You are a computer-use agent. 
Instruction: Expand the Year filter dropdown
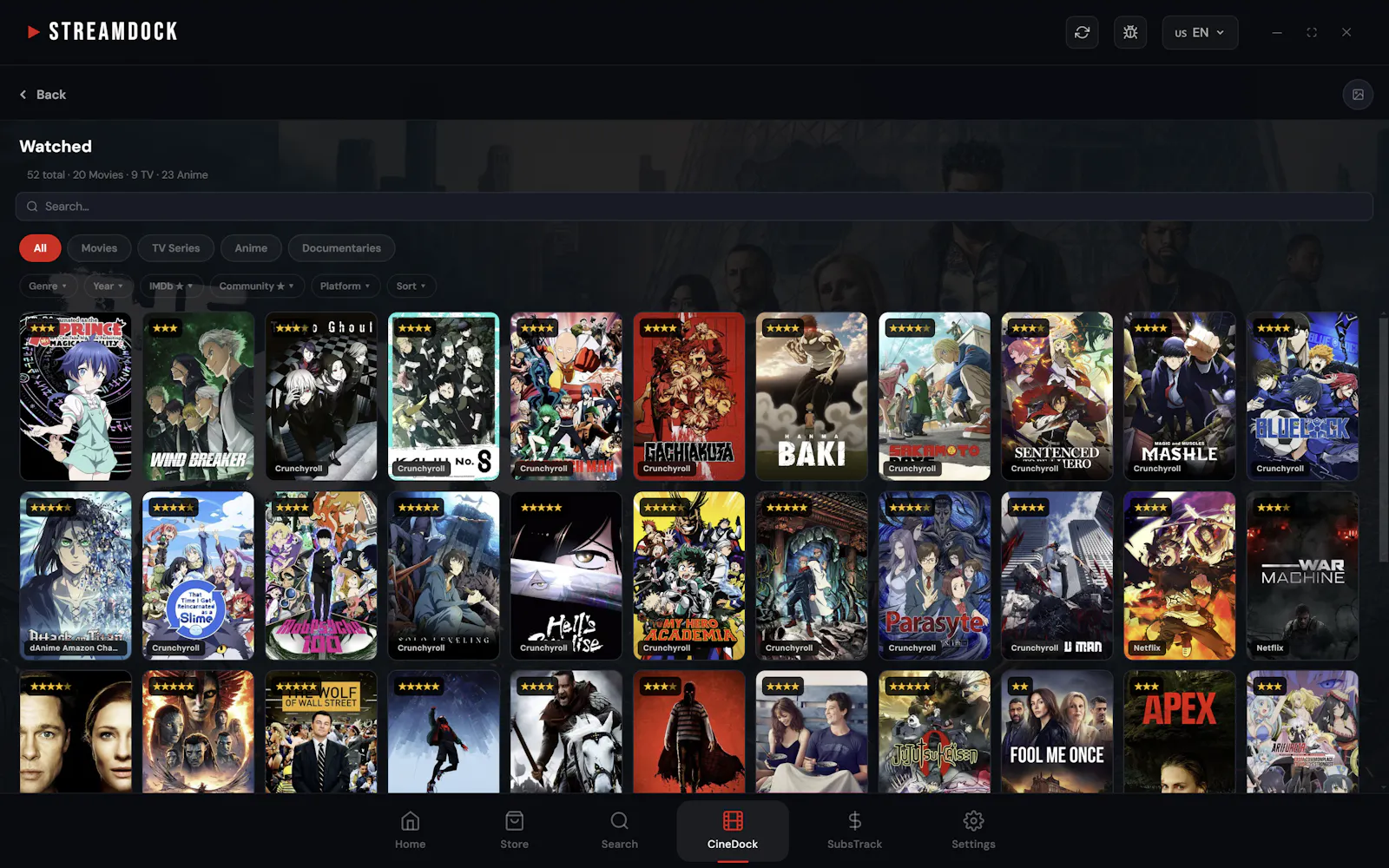pyautogui.click(x=109, y=286)
